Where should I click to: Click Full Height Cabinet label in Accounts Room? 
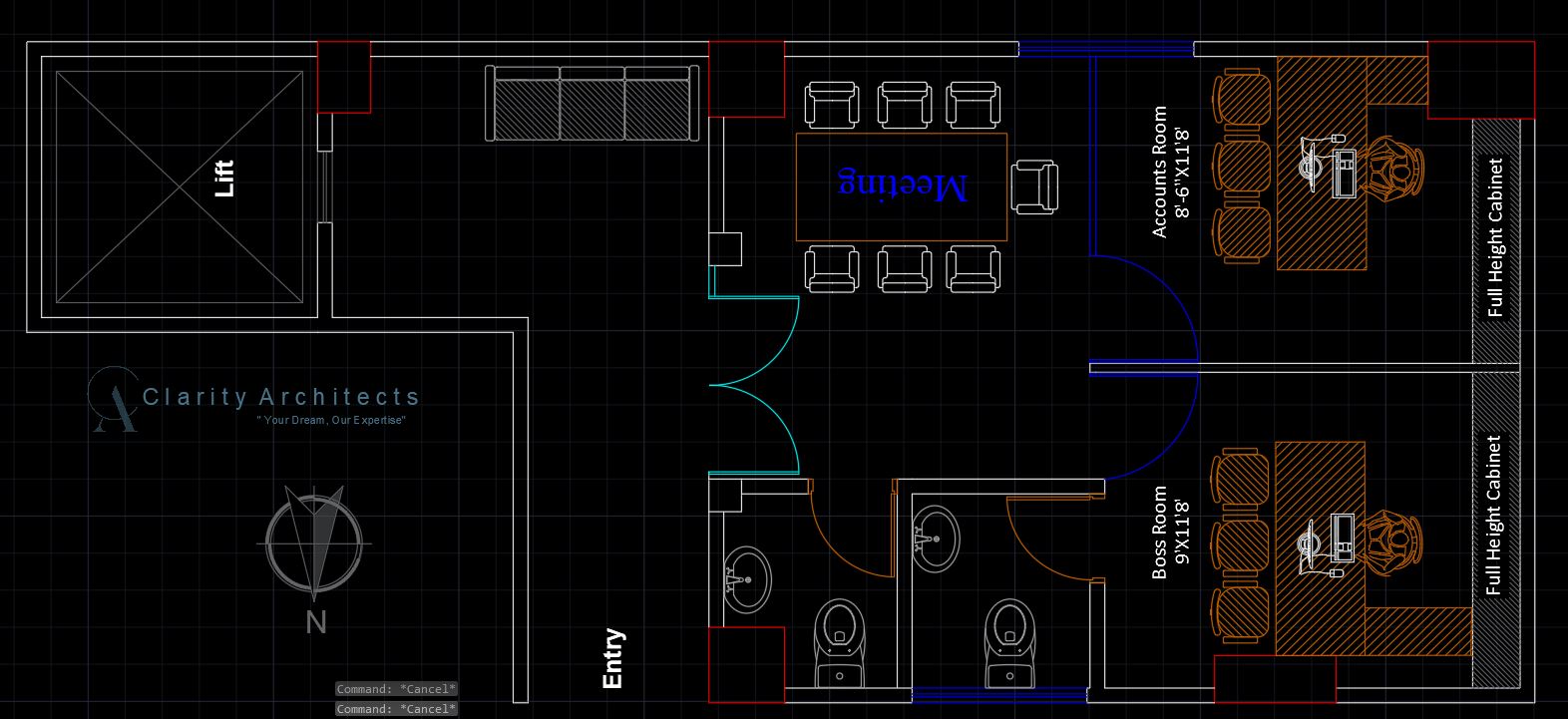tap(1495, 237)
